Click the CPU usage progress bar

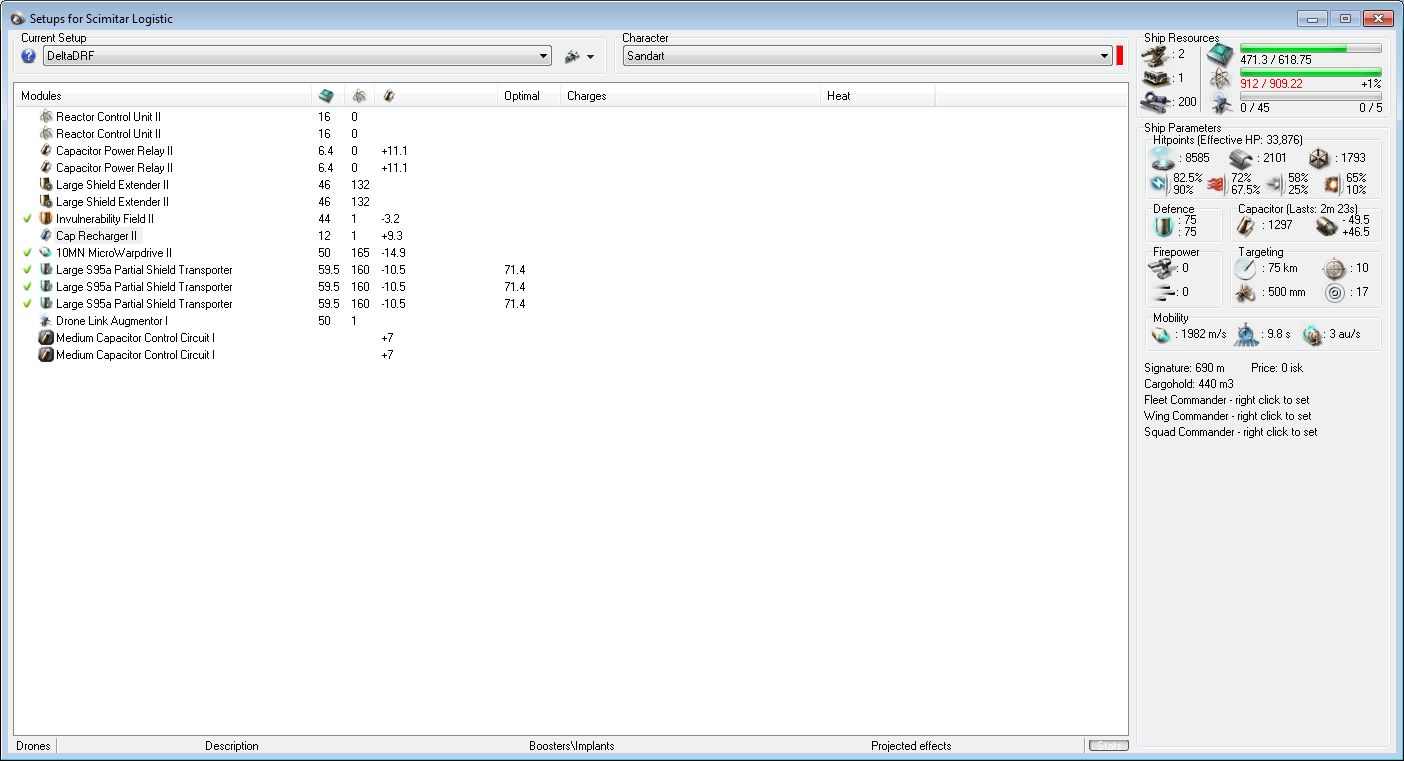tap(1311, 48)
